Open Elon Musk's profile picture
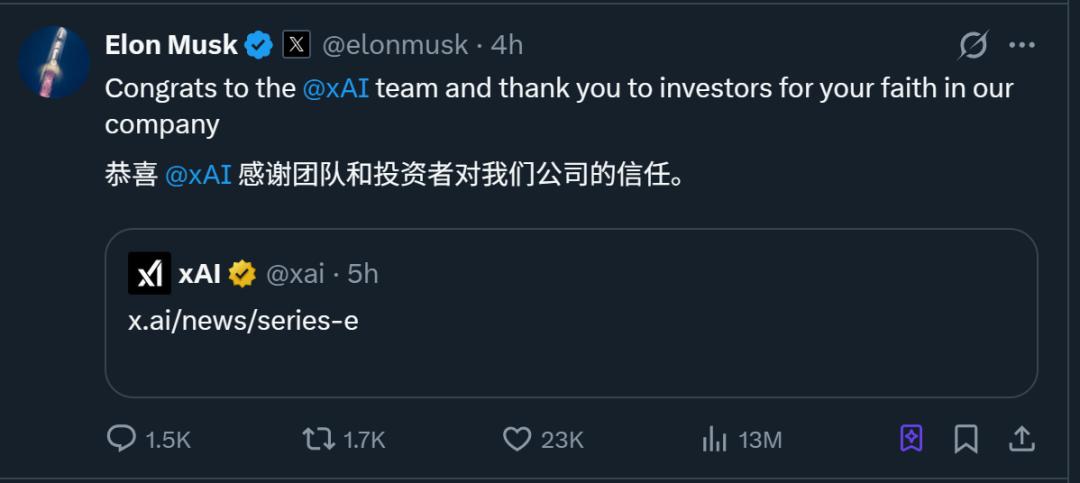Viewport: 1080px width, 483px height. pos(55,62)
